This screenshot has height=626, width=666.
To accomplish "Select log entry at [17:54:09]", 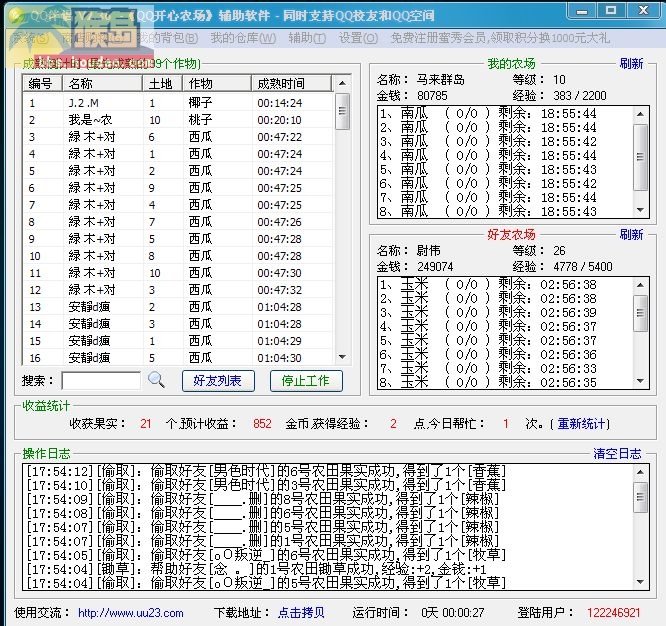I will tap(328, 499).
